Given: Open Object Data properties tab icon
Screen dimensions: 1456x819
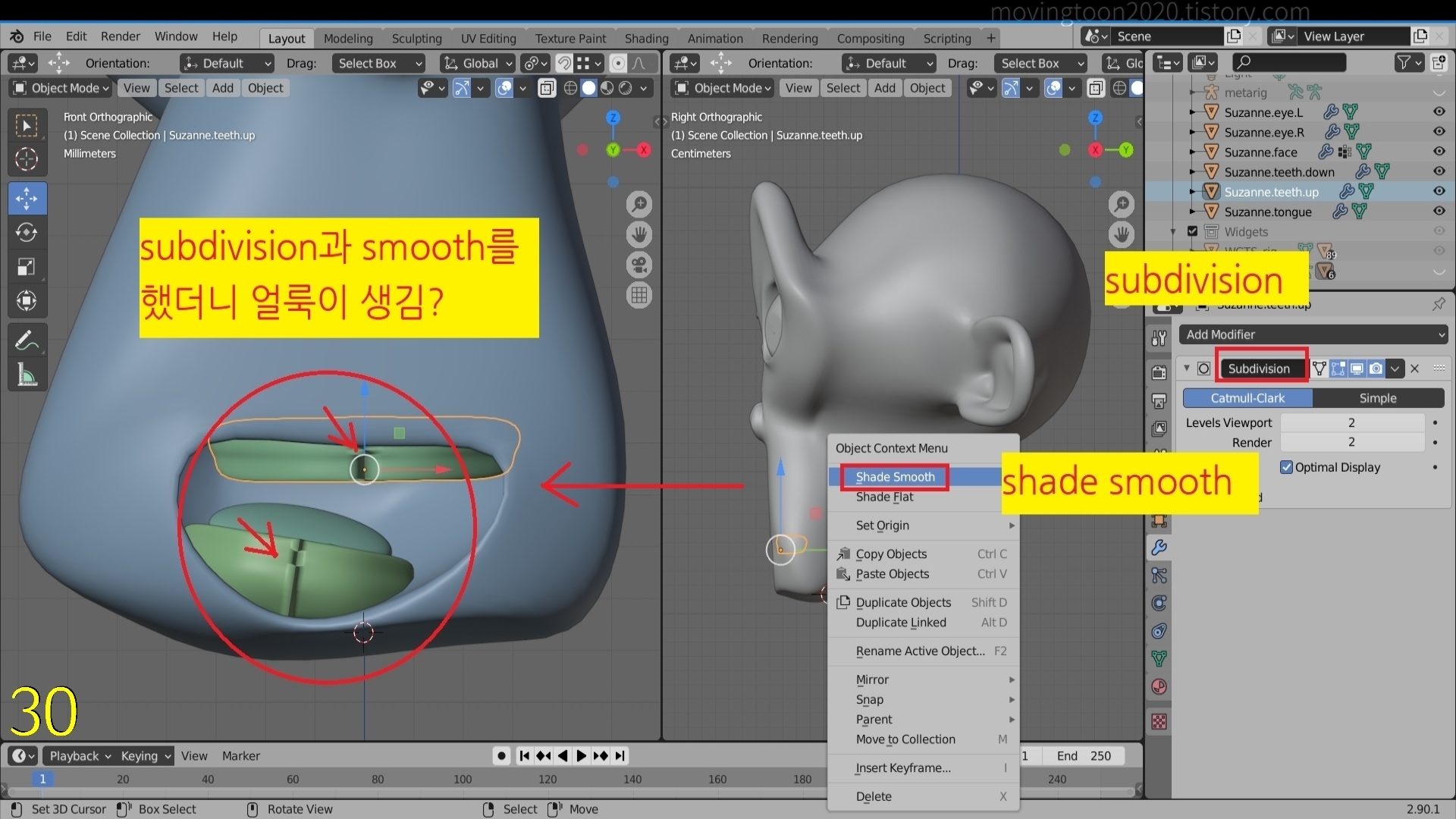Looking at the screenshot, I should point(1159,658).
